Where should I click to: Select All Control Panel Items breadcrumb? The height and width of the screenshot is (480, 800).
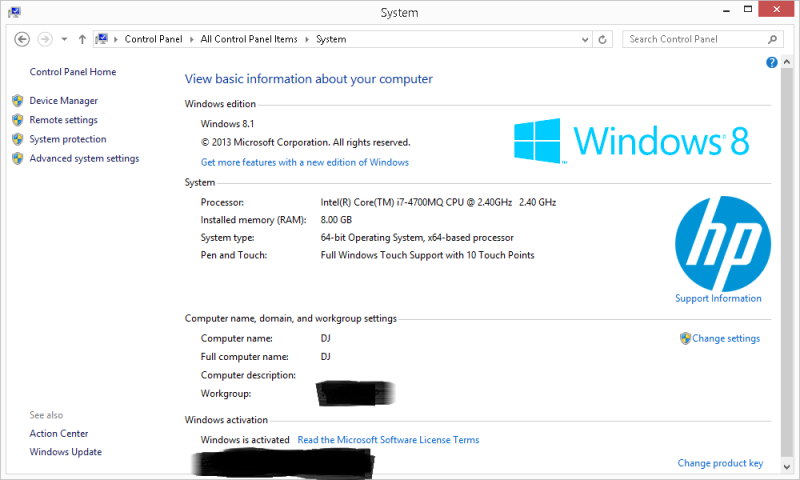pyautogui.click(x=249, y=39)
